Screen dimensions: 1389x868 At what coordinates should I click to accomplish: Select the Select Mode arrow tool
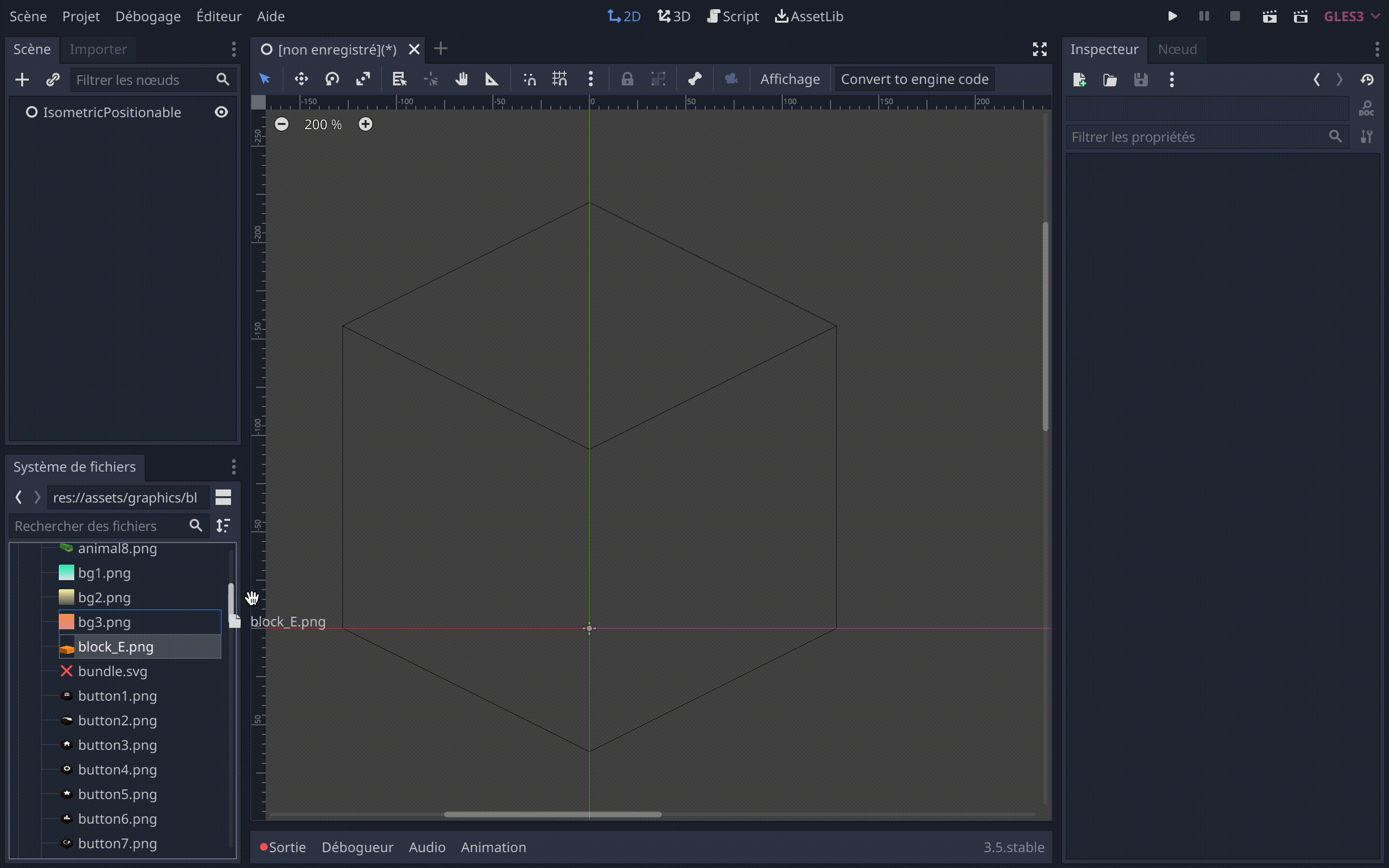point(265,79)
